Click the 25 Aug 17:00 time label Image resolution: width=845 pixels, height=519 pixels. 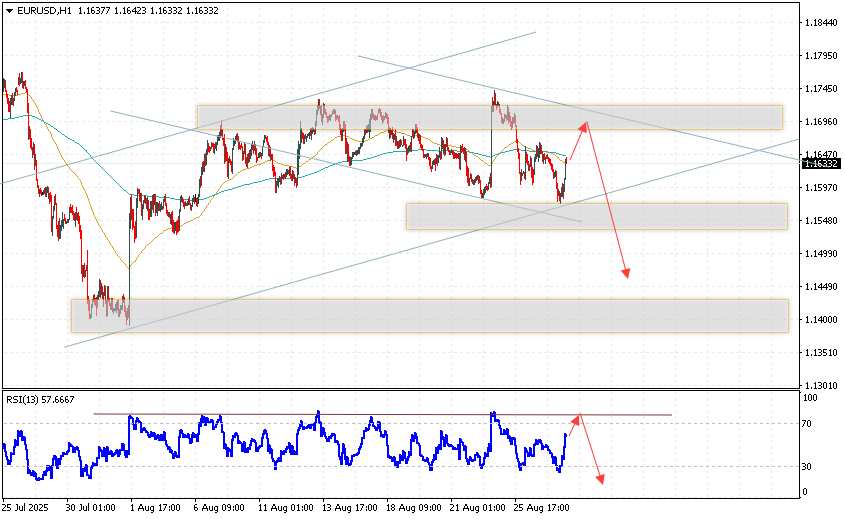pyautogui.click(x=542, y=508)
